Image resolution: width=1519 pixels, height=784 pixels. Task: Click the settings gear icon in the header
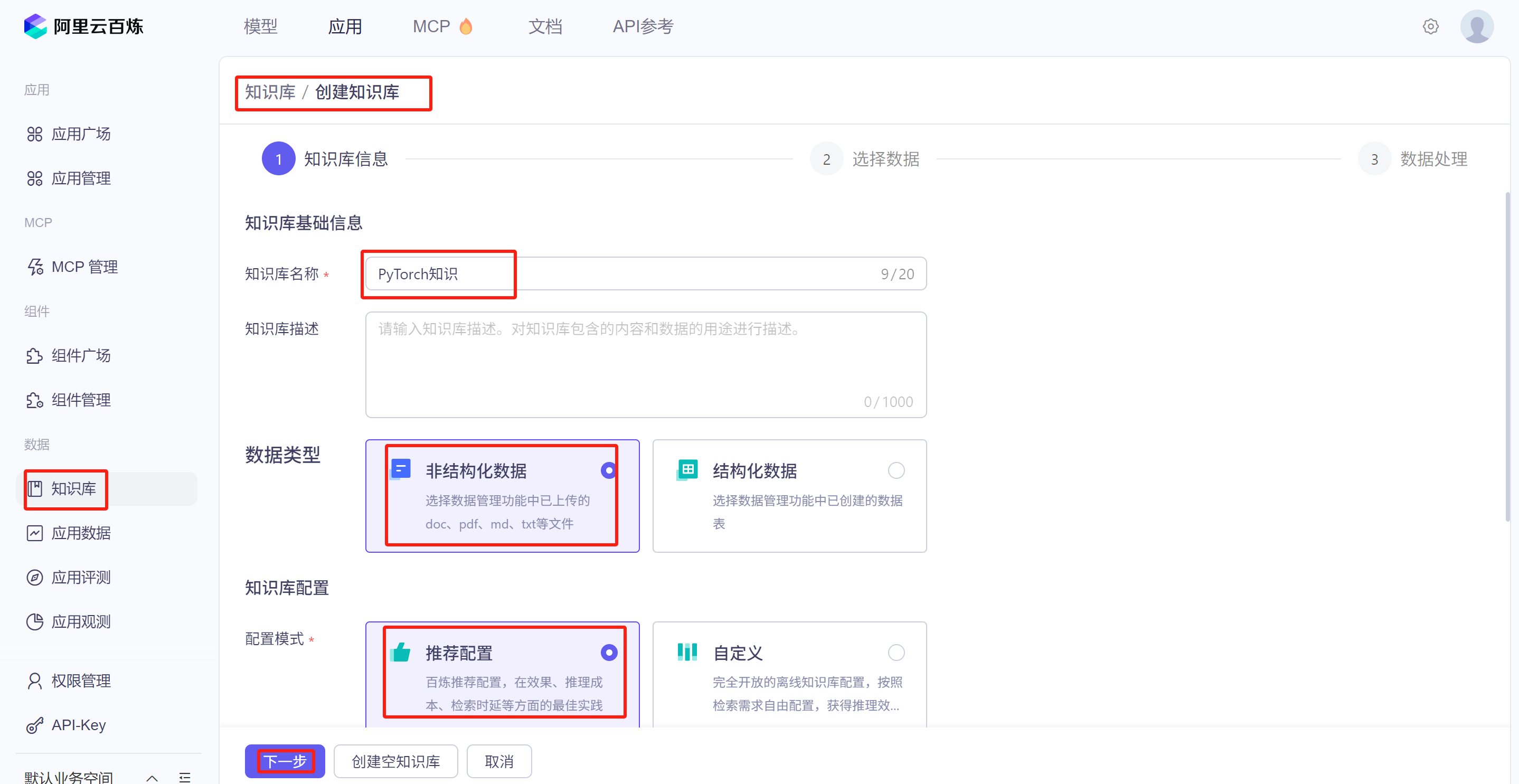click(1430, 26)
